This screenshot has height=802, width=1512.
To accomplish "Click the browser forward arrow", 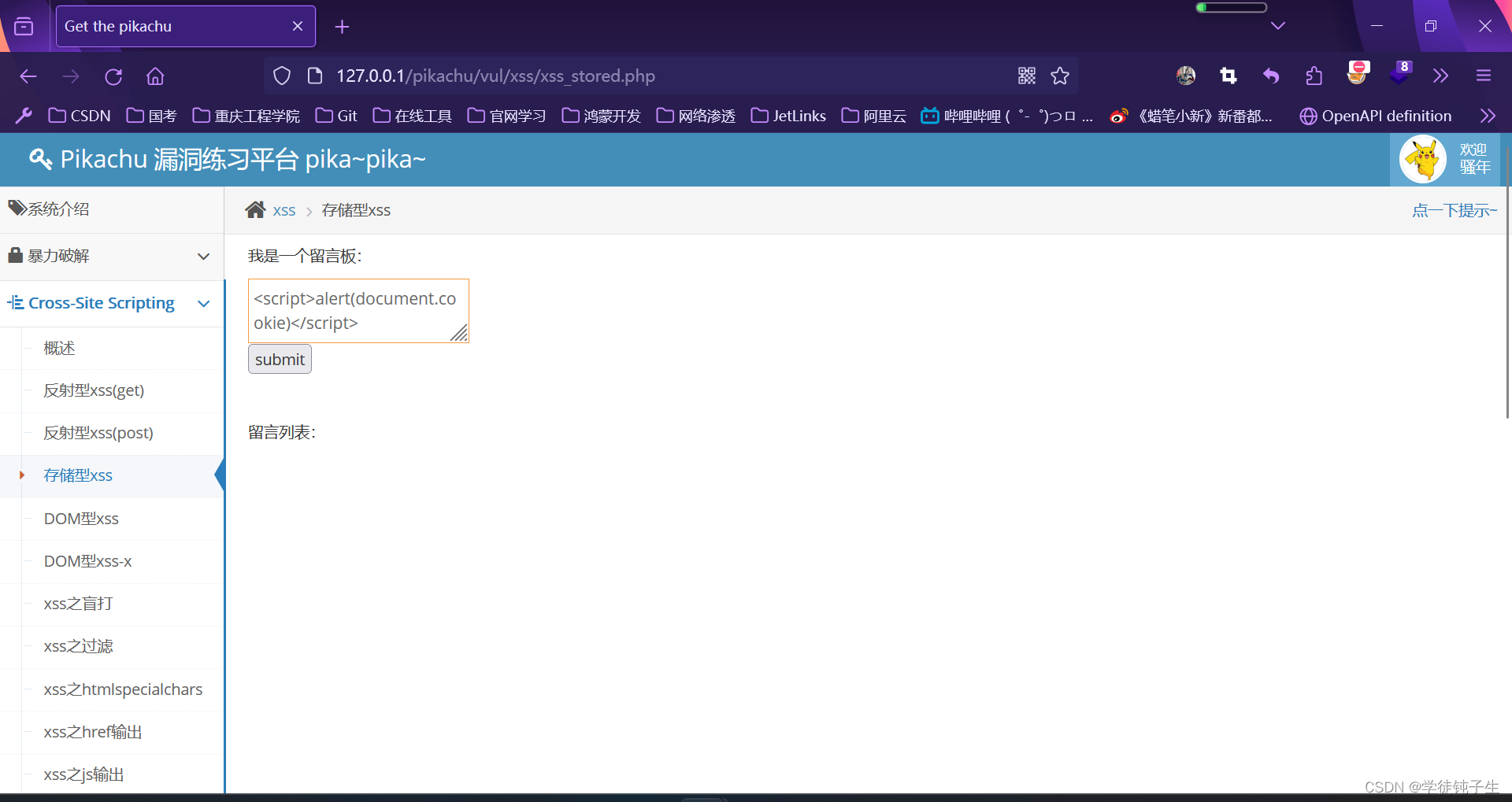I will (x=71, y=76).
